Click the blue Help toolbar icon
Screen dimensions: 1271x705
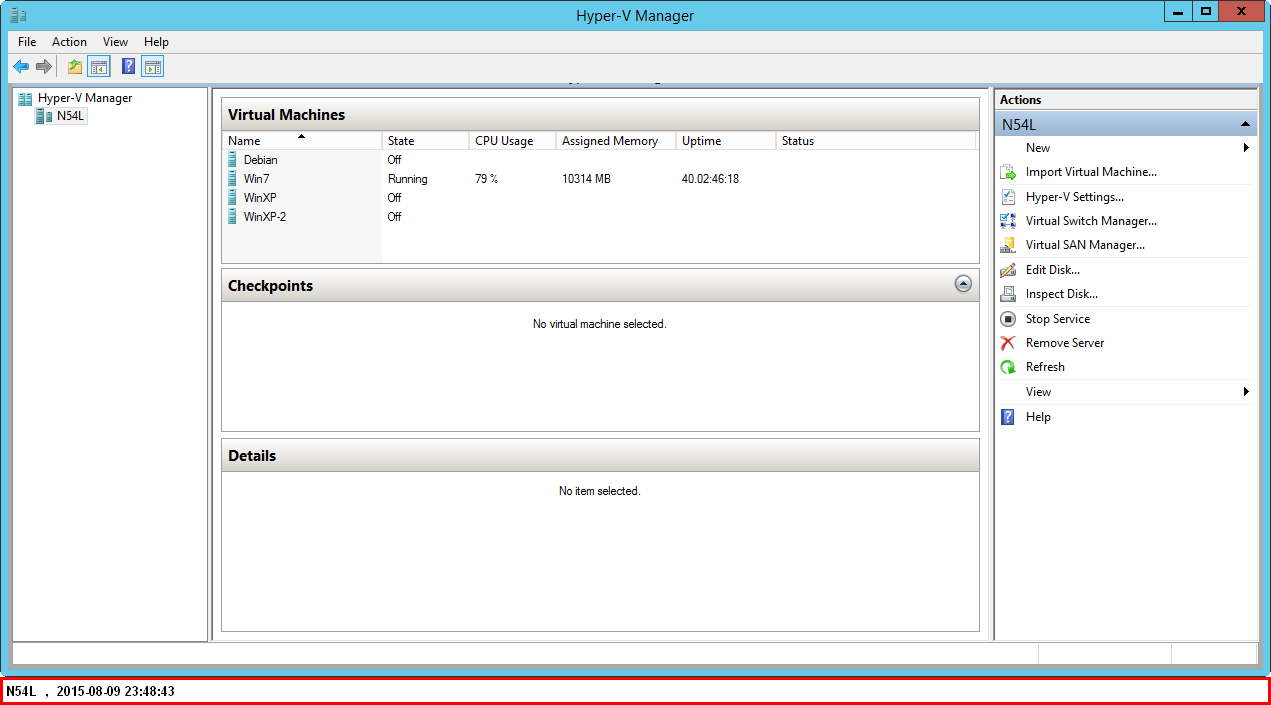[129, 67]
